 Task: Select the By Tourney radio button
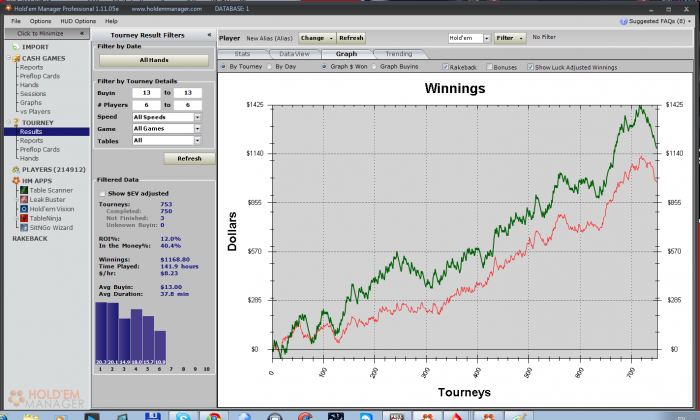(x=223, y=67)
